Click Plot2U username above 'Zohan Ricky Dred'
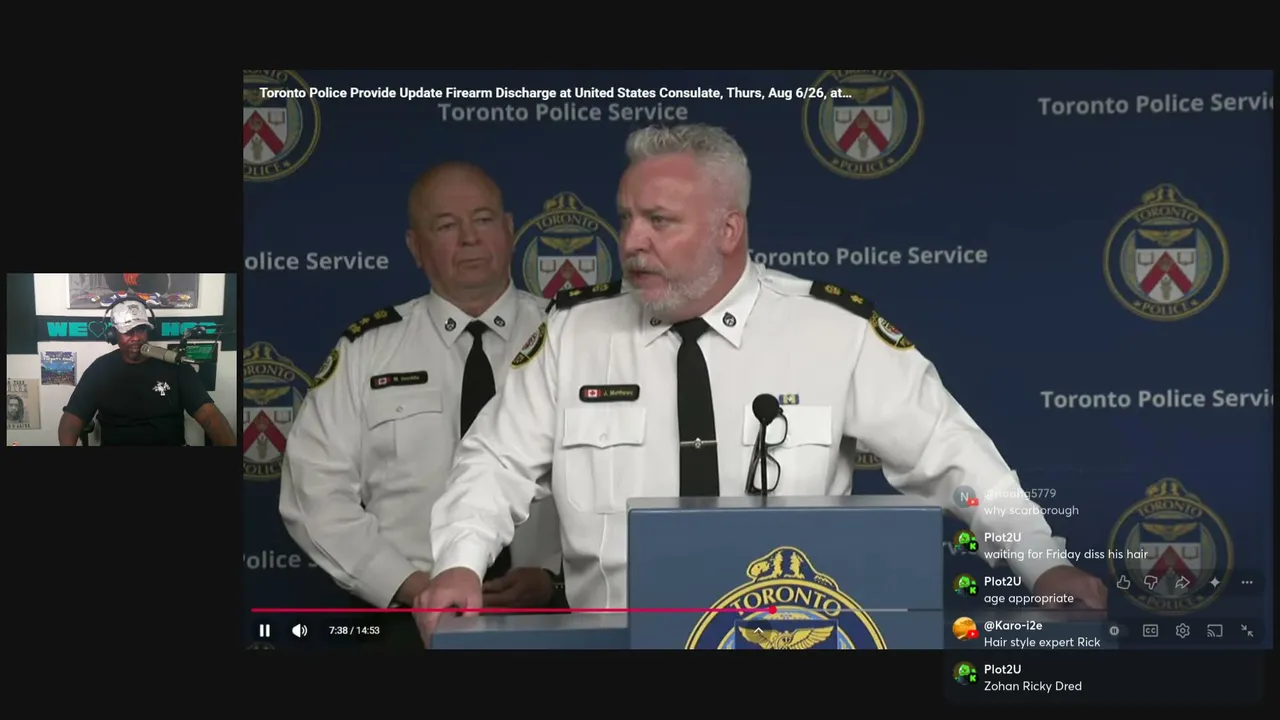Screen dimensions: 1280x720 [x=1002, y=670]
